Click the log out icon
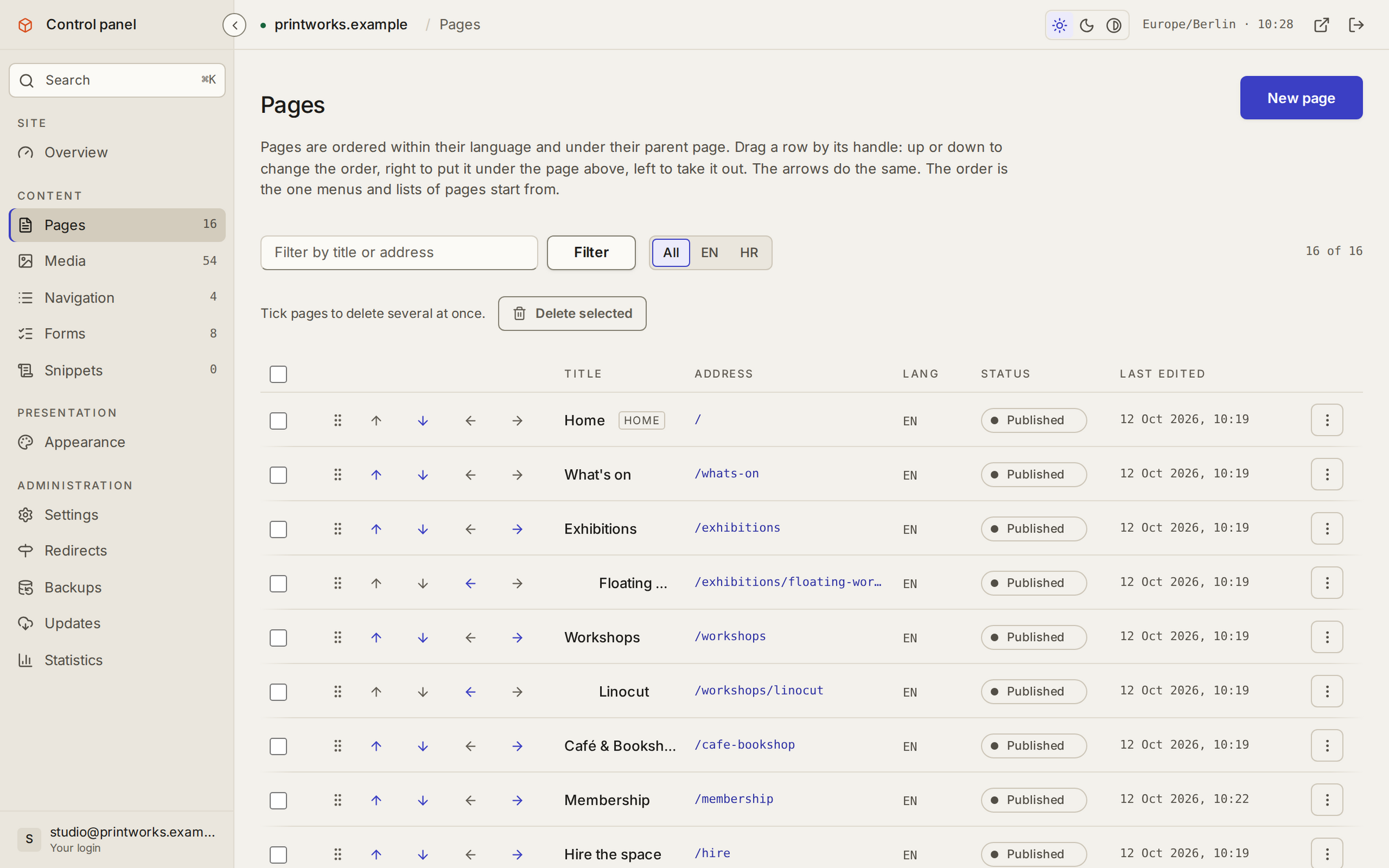This screenshot has width=1389, height=868. [1356, 25]
